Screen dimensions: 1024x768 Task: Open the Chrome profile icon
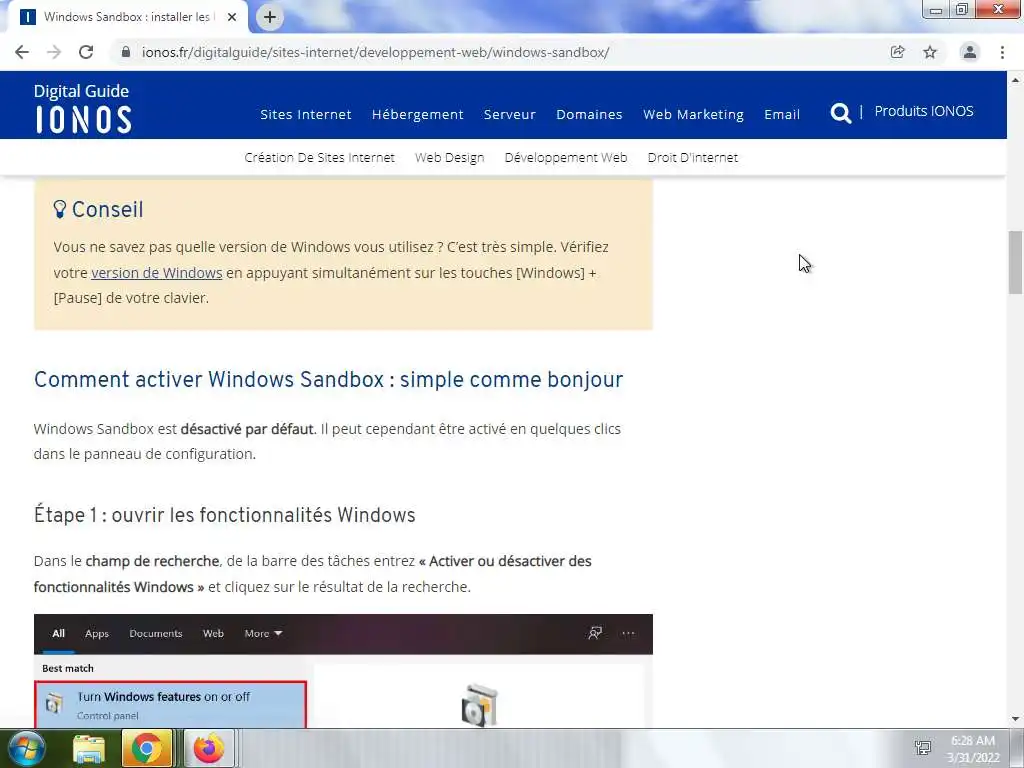click(970, 52)
